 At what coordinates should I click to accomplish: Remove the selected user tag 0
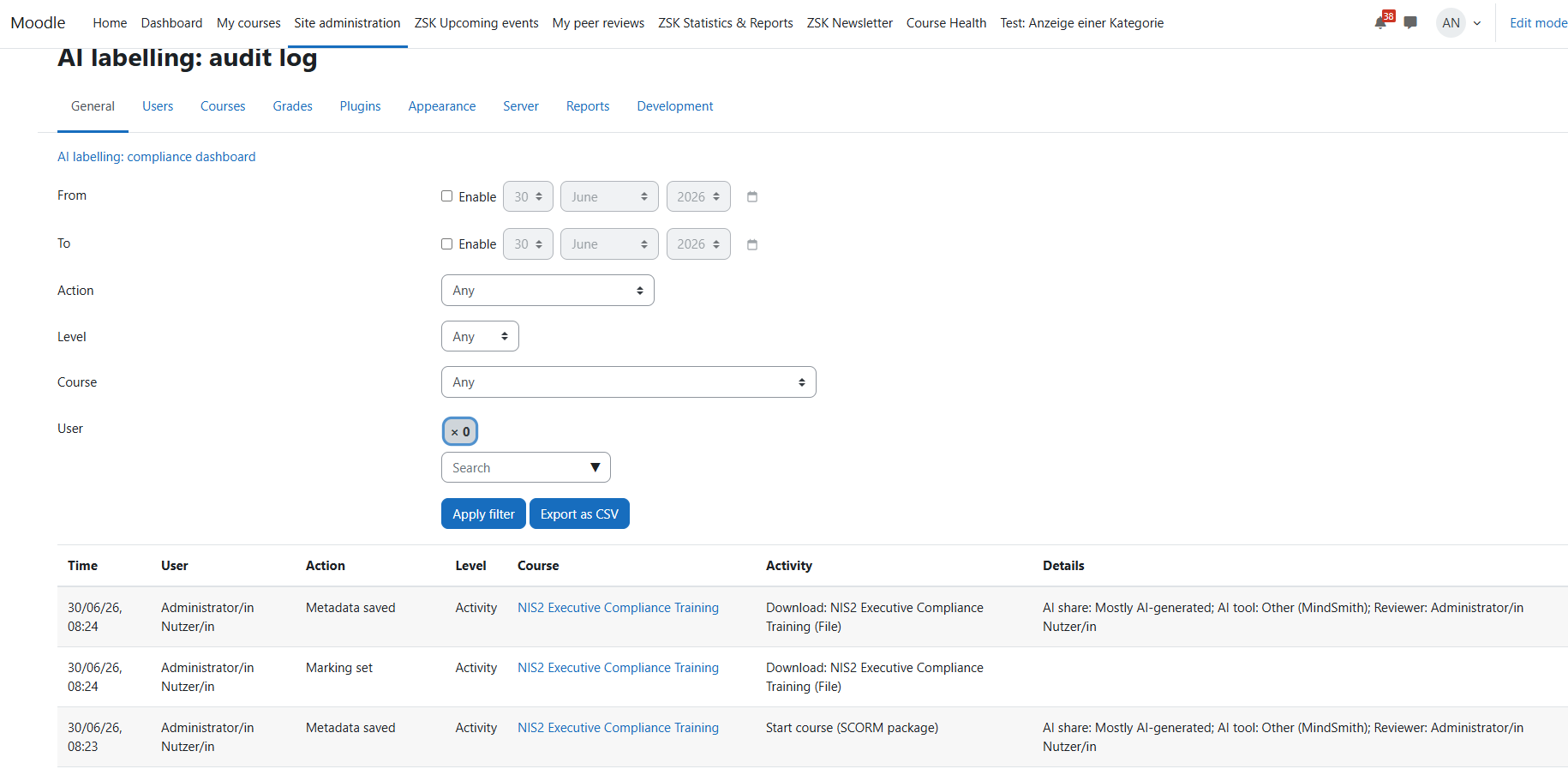tap(460, 431)
